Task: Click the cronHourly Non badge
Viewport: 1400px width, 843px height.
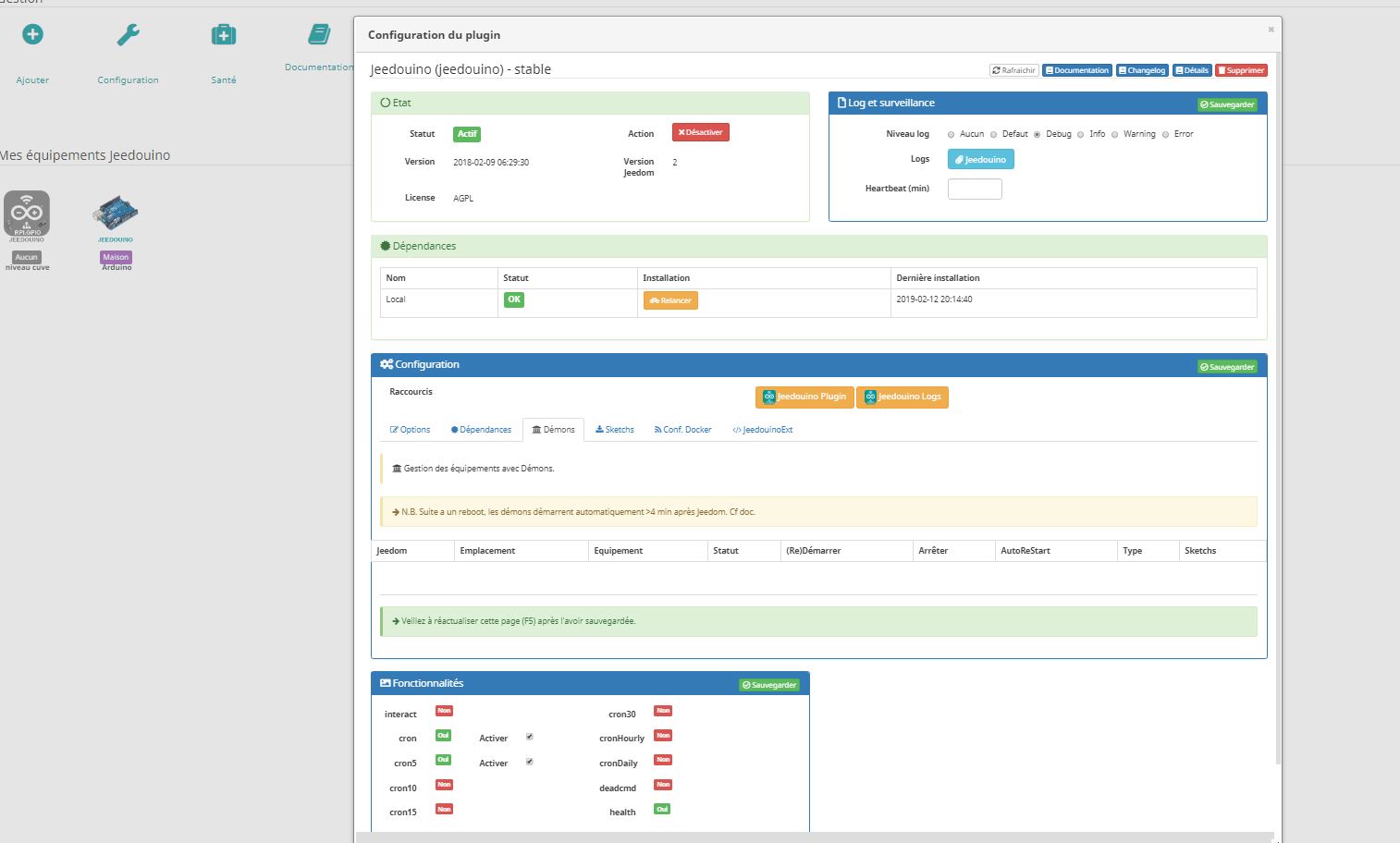Action: pyautogui.click(x=663, y=736)
